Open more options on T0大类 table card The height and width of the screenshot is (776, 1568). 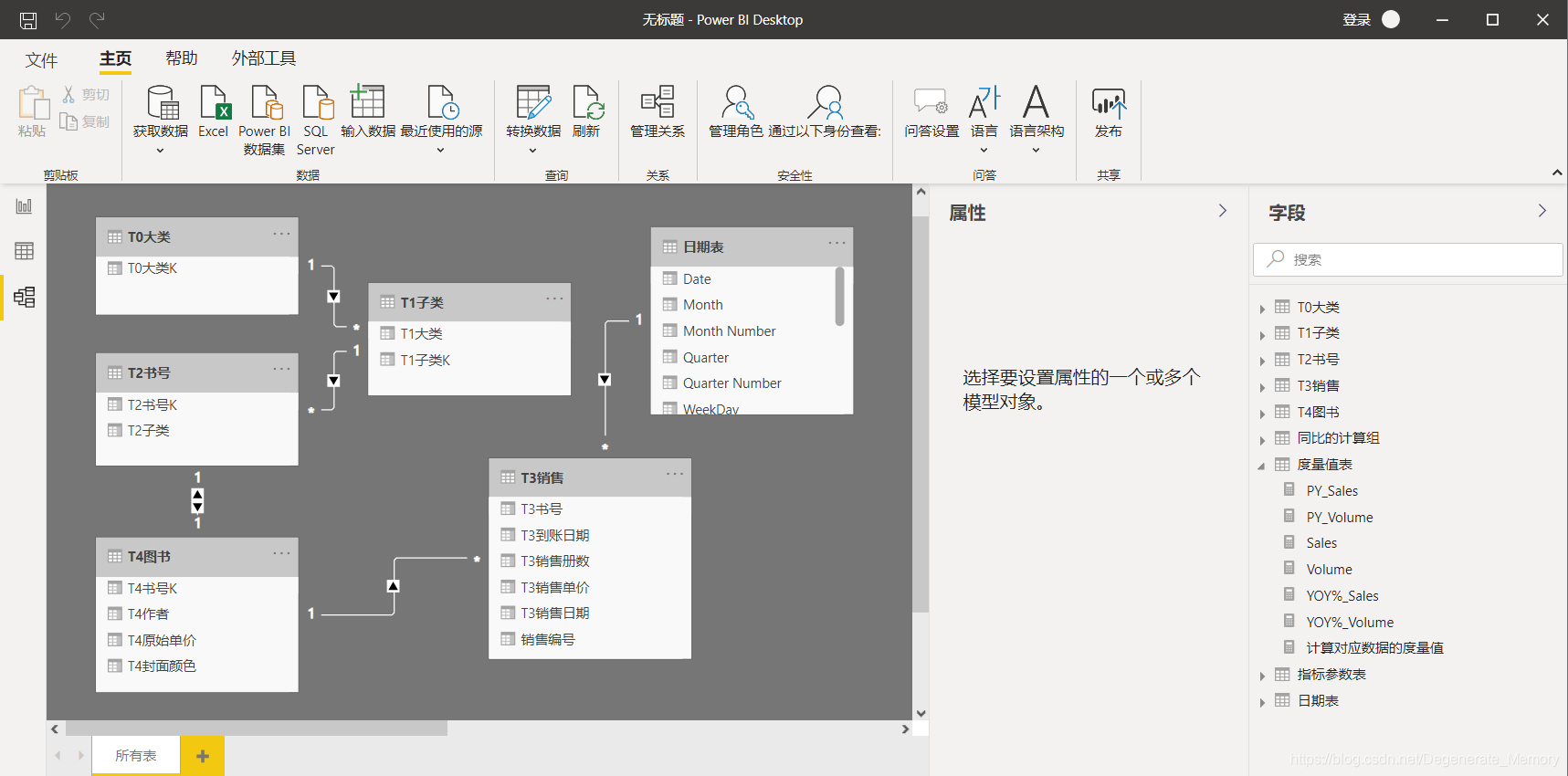point(281,235)
